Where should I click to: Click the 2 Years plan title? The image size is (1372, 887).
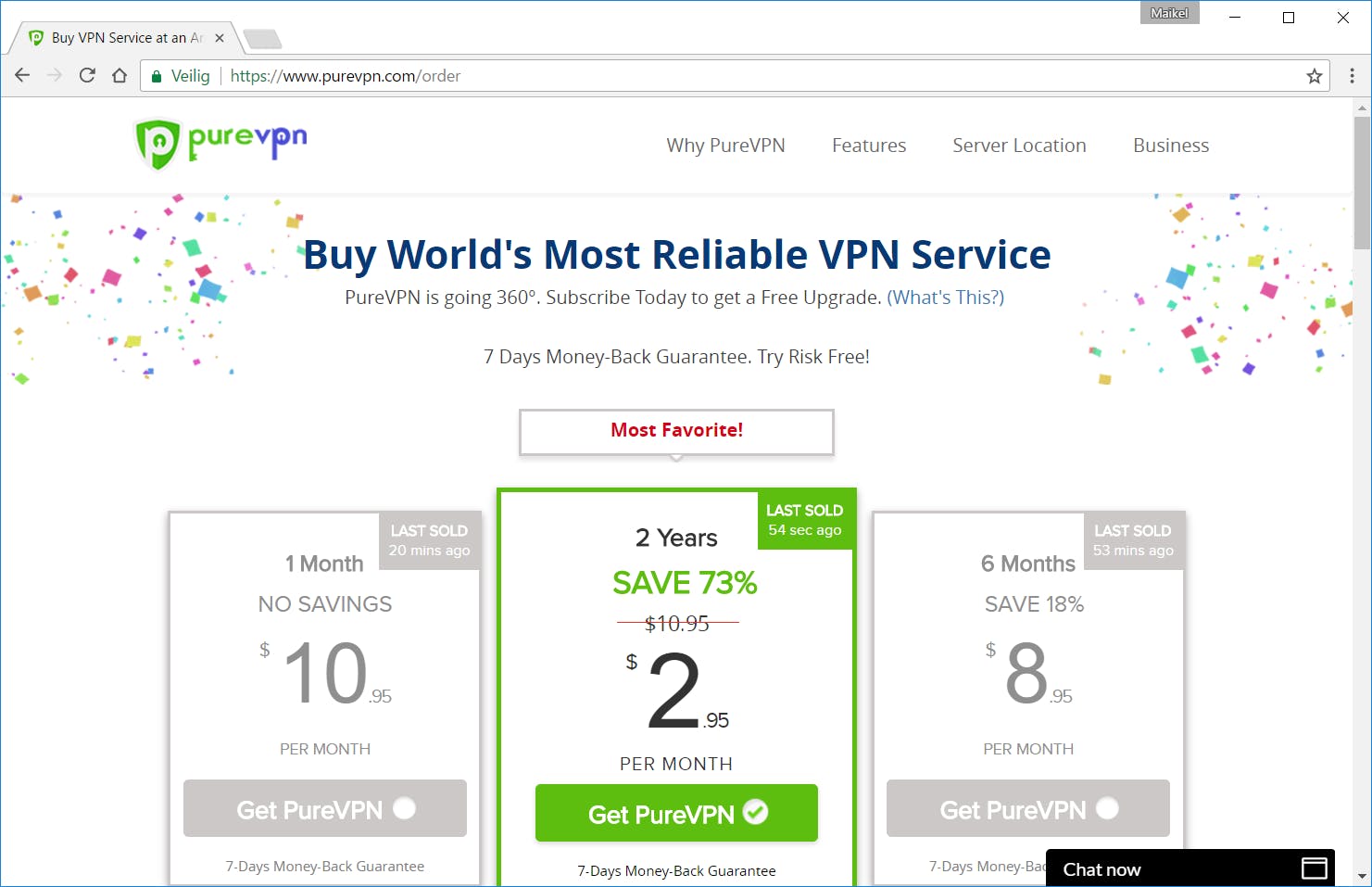(x=676, y=538)
